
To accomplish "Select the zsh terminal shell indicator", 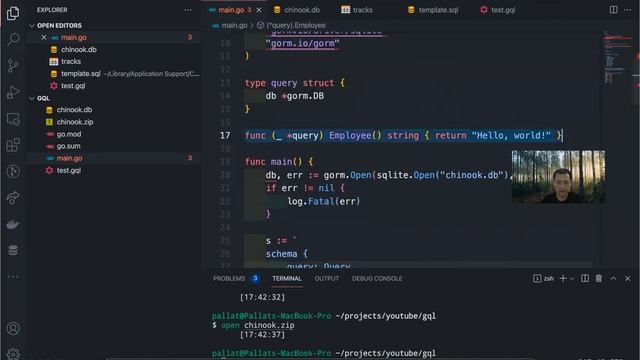I will tap(543, 278).
